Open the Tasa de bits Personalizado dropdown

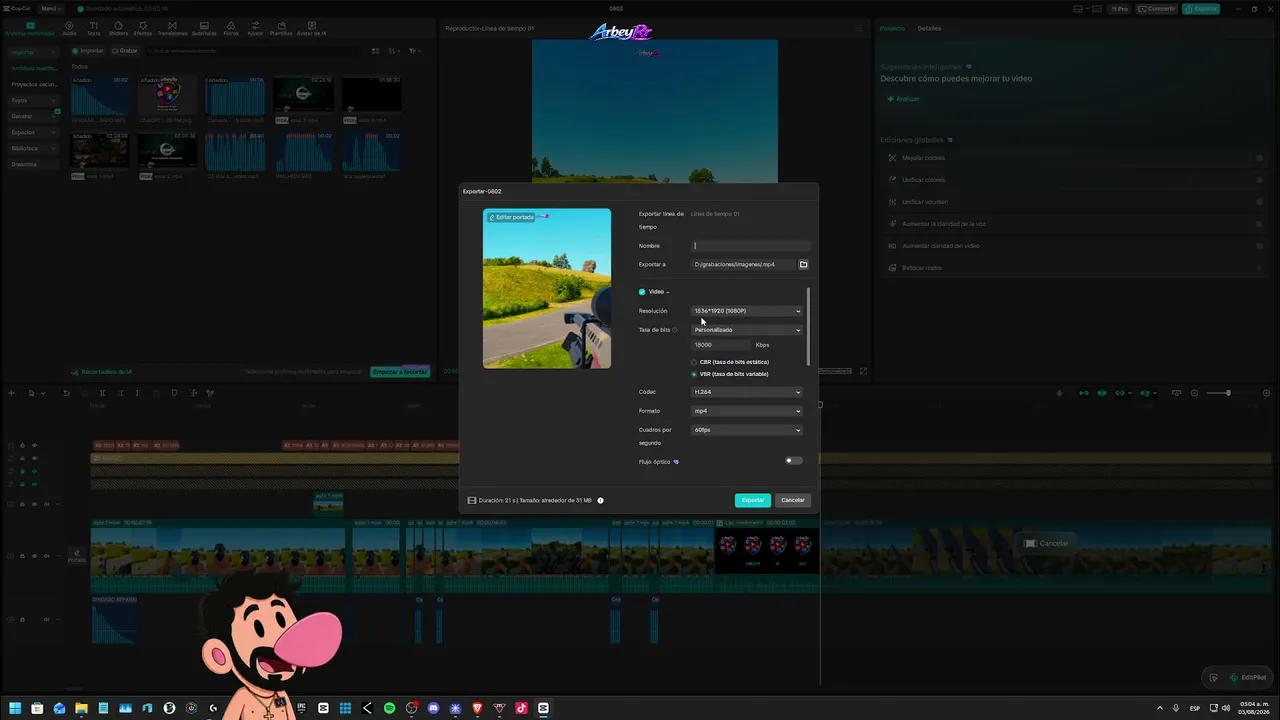point(747,330)
